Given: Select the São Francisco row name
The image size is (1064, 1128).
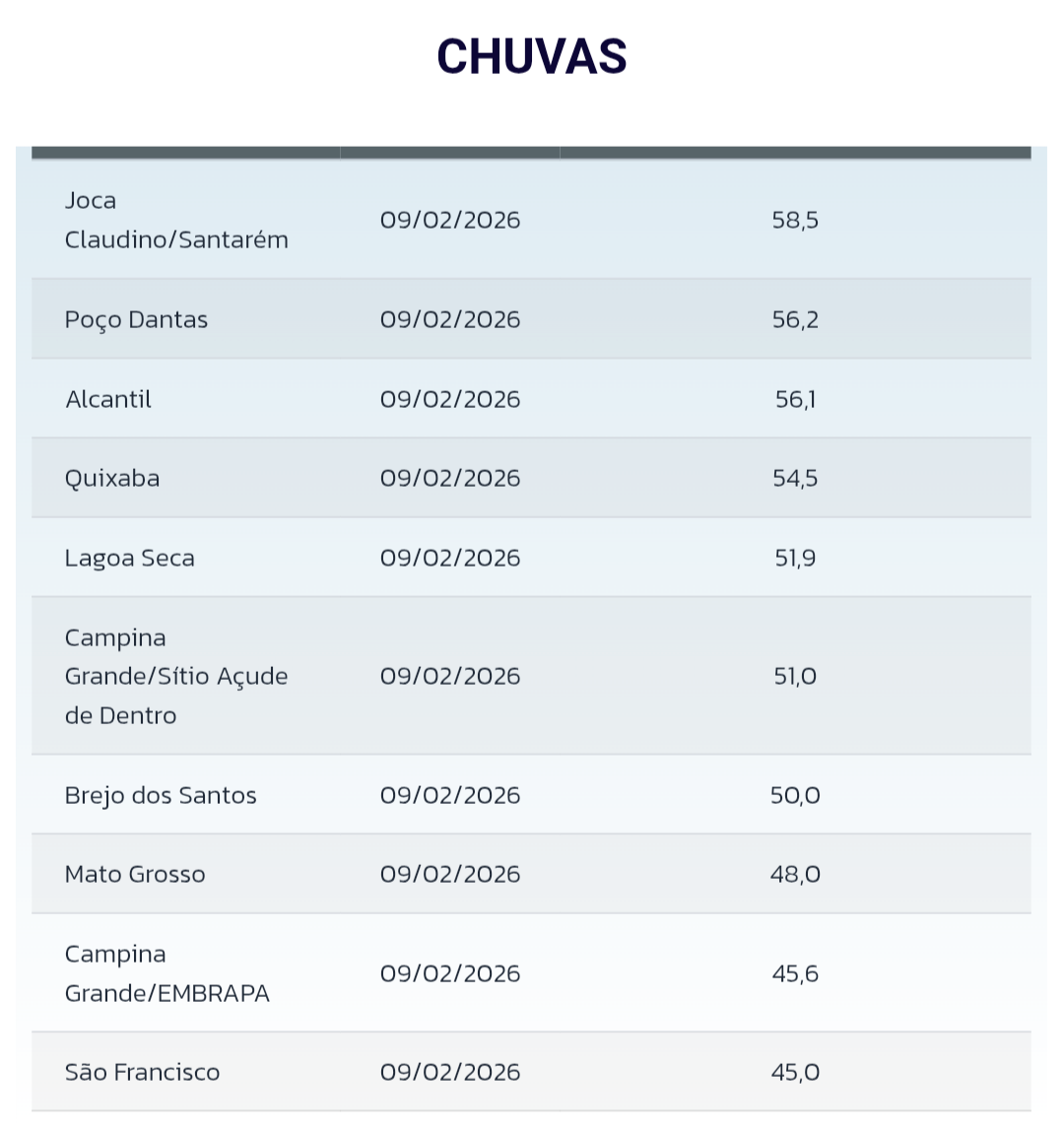Looking at the screenshot, I should 143,1073.
